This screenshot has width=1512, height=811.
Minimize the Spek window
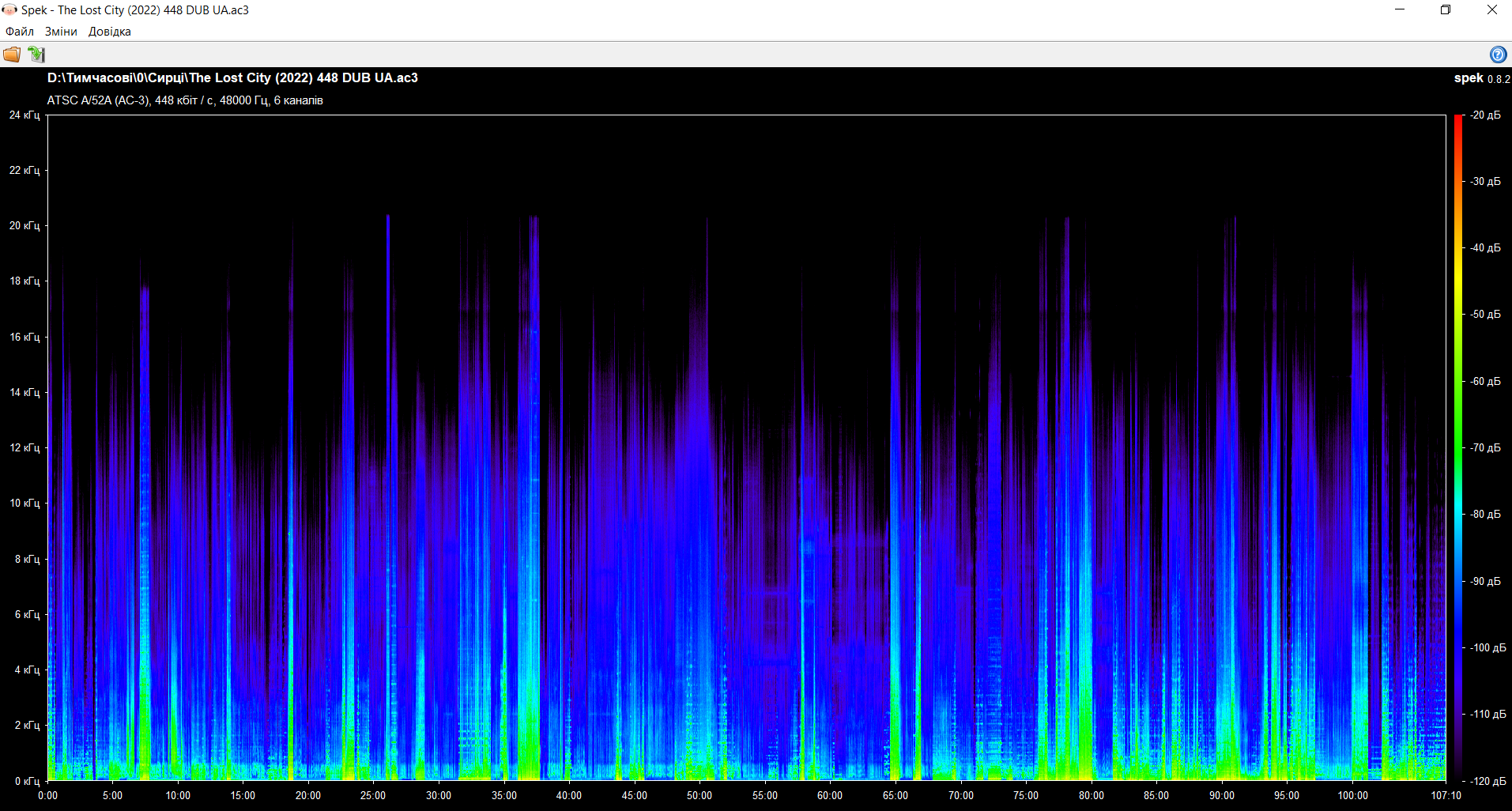coord(1400,9)
